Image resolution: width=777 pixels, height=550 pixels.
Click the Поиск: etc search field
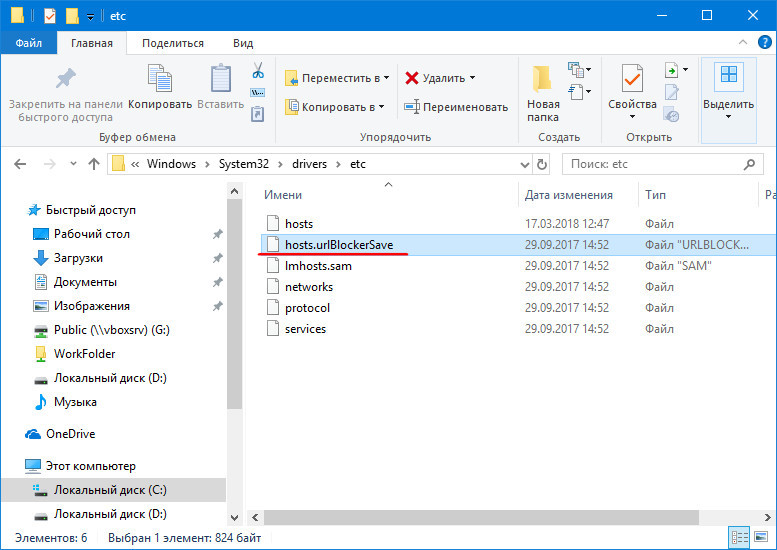click(x=663, y=164)
